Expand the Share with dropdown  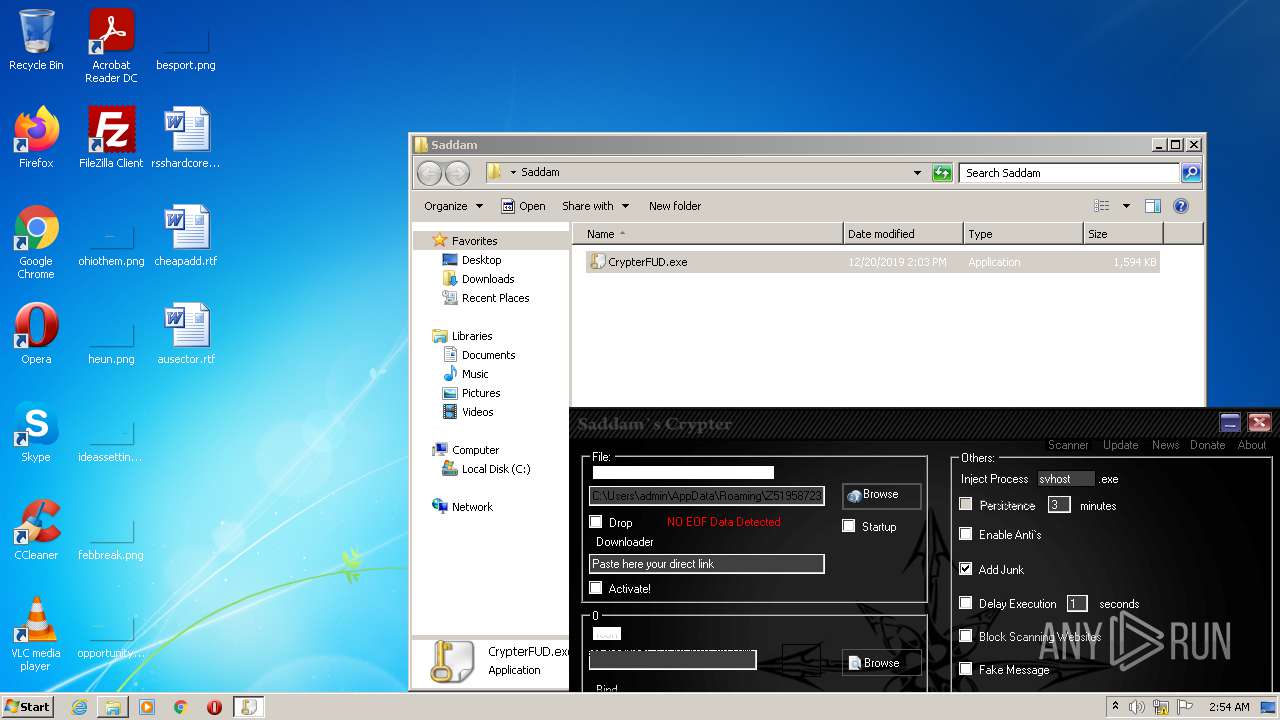(x=595, y=206)
